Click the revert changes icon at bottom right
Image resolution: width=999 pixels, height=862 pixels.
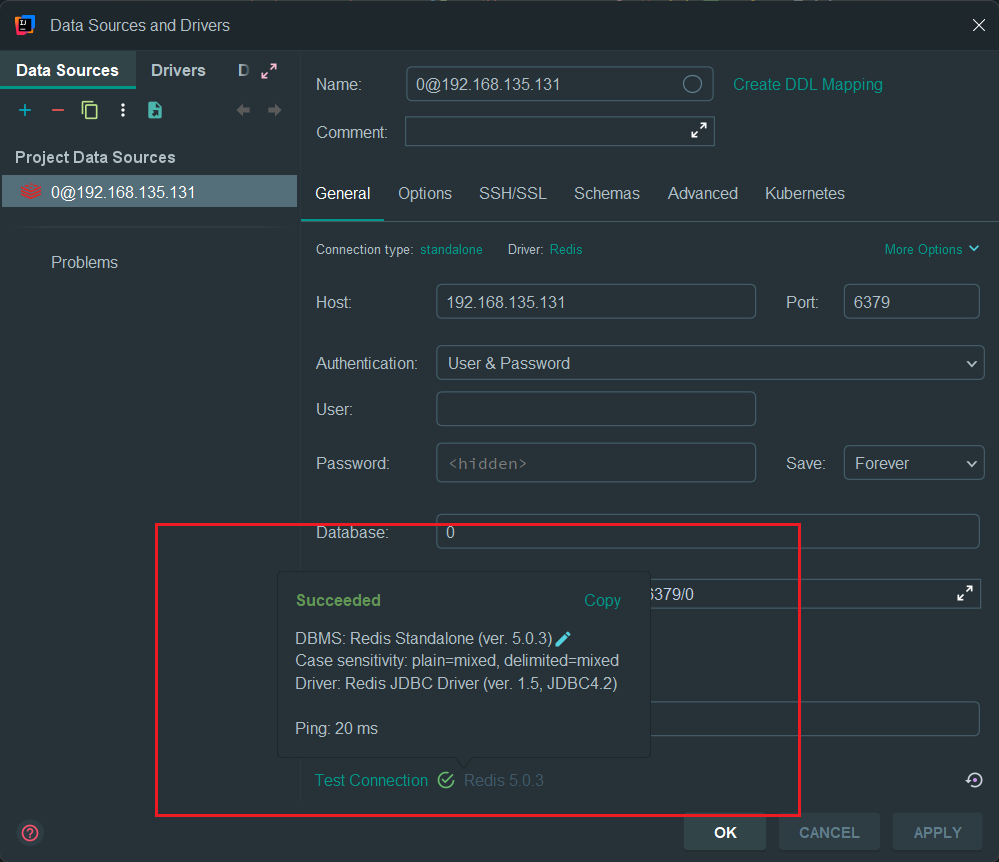[x=974, y=780]
